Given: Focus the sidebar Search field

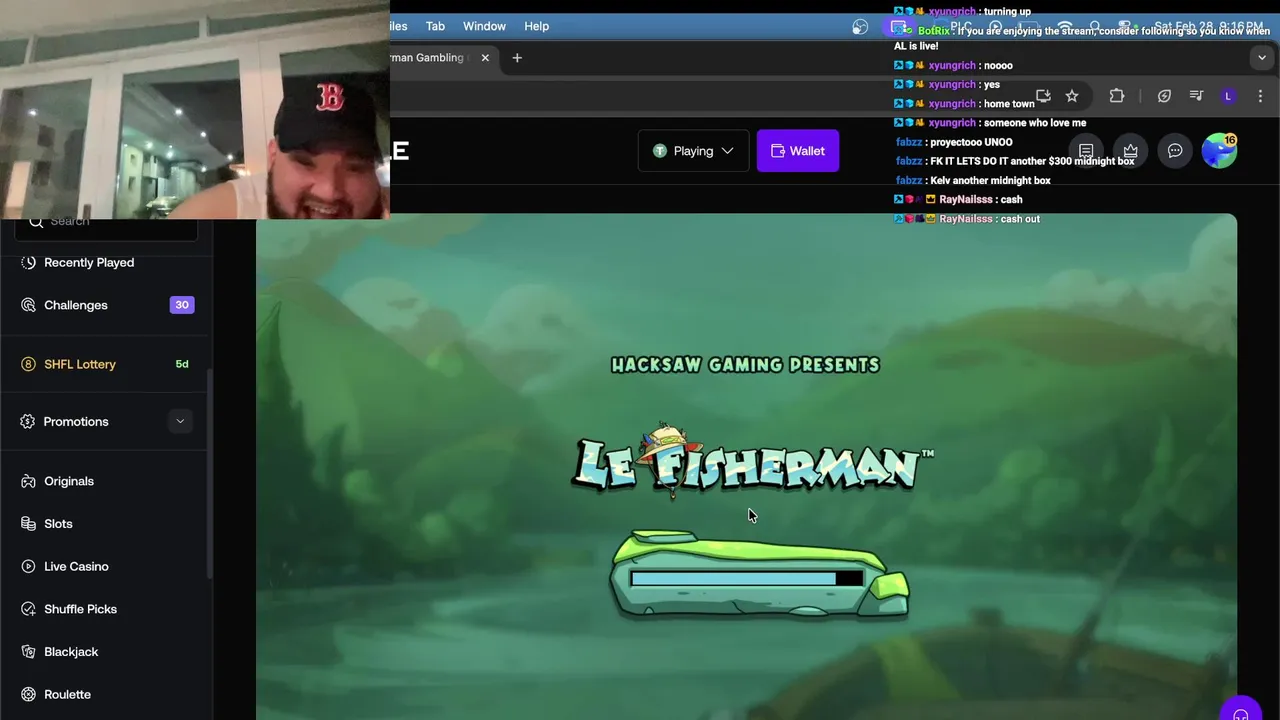Looking at the screenshot, I should point(106,222).
